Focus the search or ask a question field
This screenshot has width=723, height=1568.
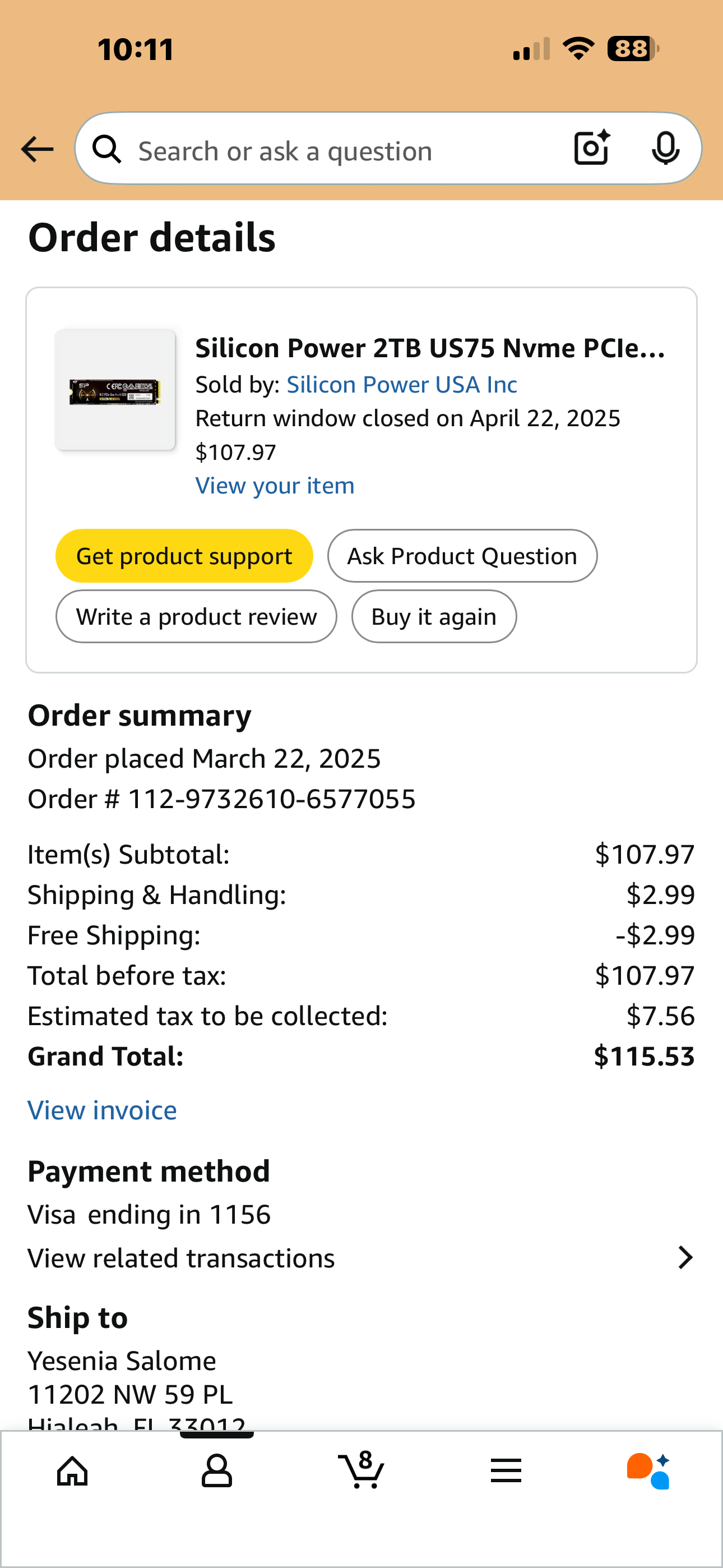click(341, 151)
